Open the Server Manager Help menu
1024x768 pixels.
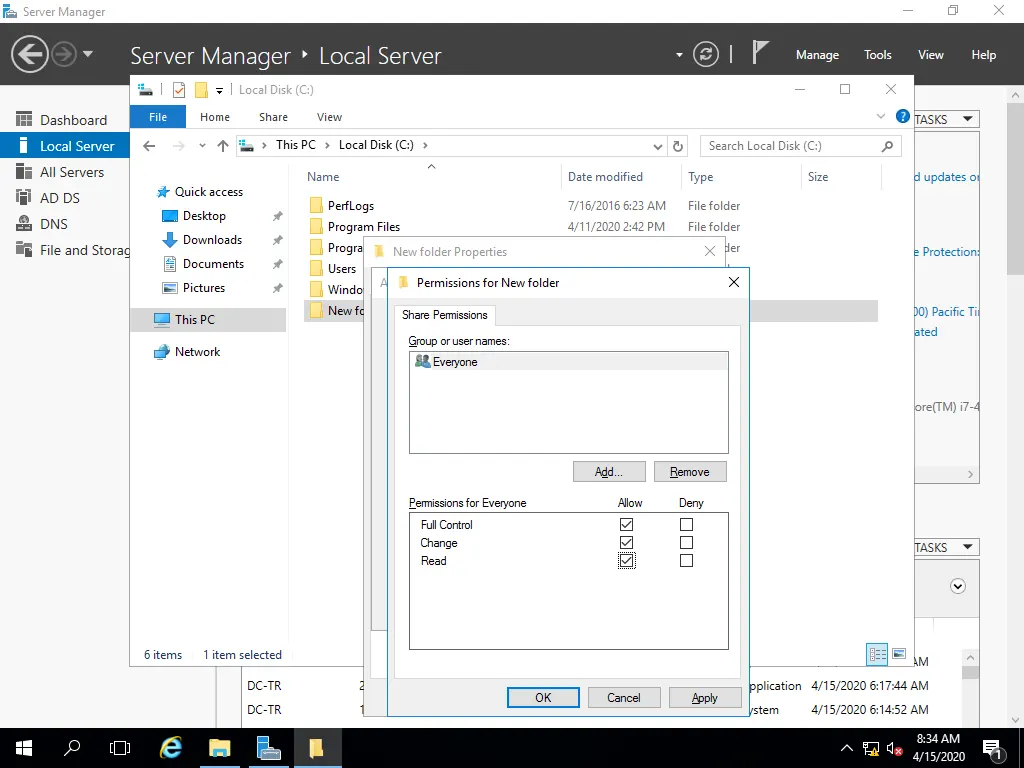click(984, 55)
